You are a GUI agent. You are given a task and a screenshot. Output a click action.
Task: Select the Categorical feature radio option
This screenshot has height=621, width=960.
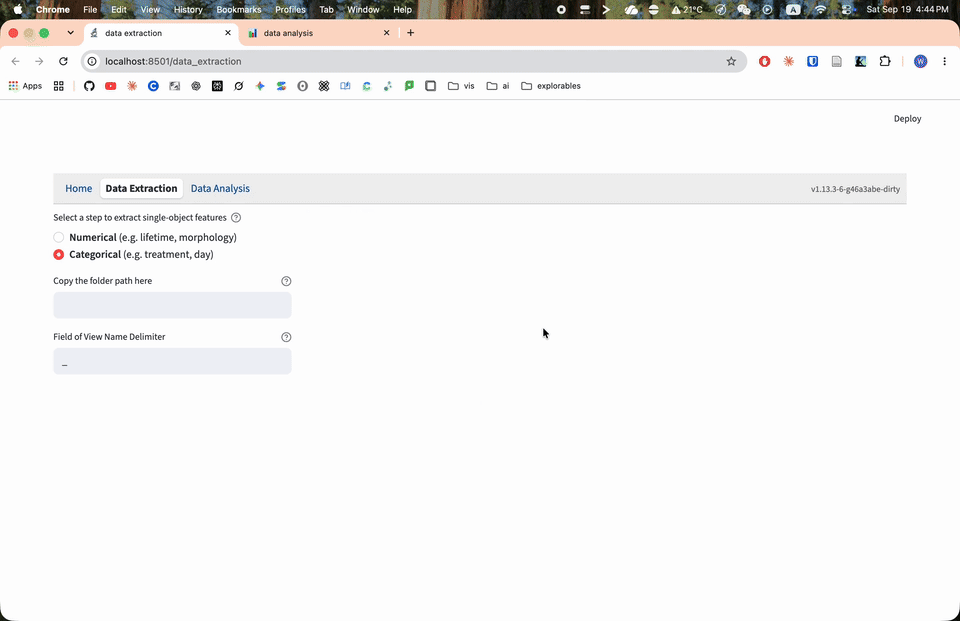[59, 254]
